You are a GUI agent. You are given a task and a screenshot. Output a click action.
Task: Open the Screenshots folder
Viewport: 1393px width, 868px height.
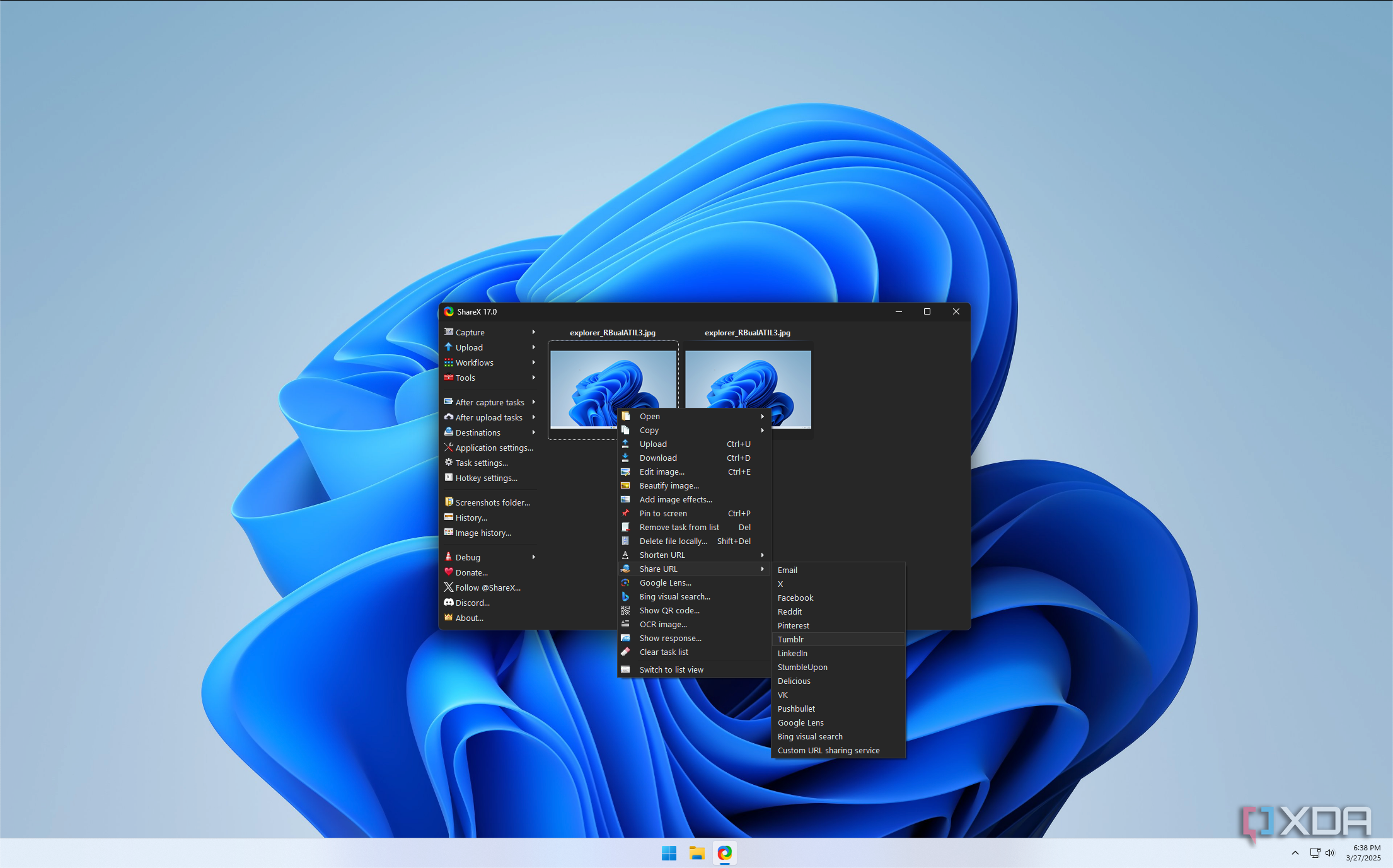coord(492,502)
